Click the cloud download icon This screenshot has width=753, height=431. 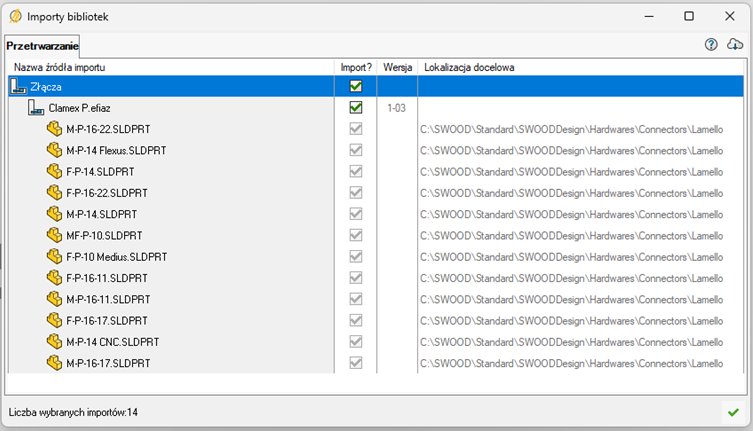click(x=735, y=45)
